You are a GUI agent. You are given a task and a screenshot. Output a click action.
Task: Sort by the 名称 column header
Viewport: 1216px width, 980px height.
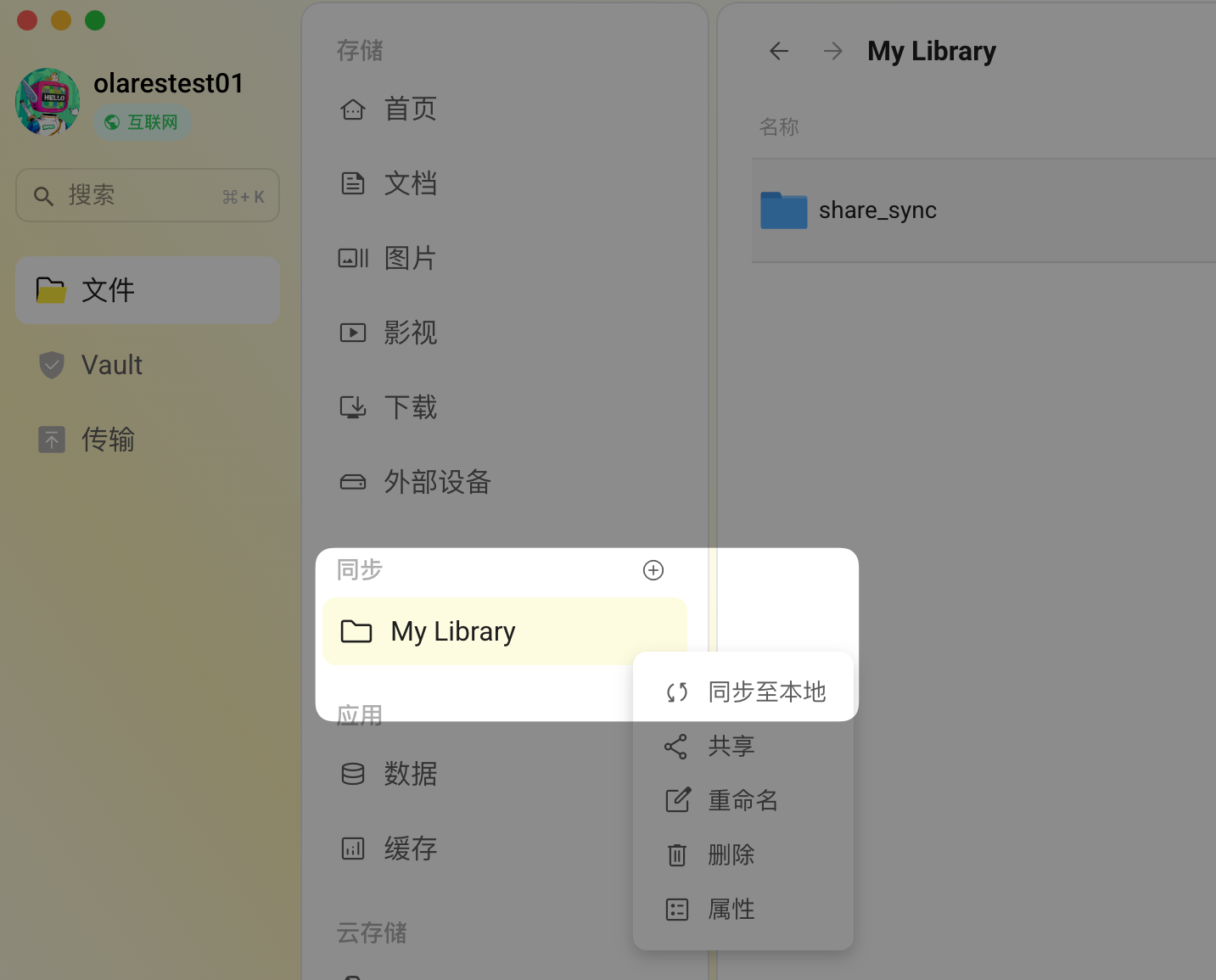tap(779, 127)
